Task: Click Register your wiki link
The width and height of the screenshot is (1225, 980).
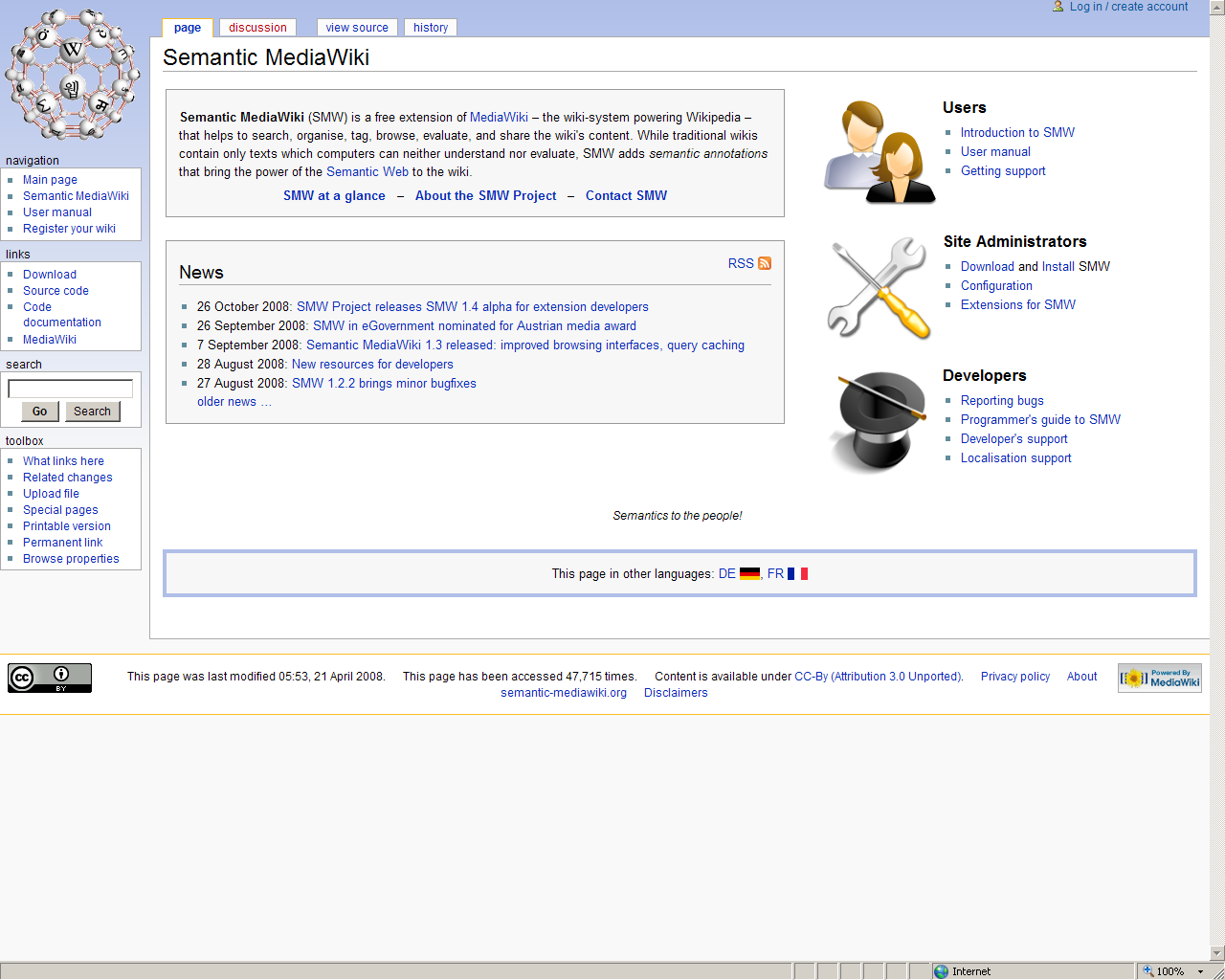Action: (x=69, y=229)
